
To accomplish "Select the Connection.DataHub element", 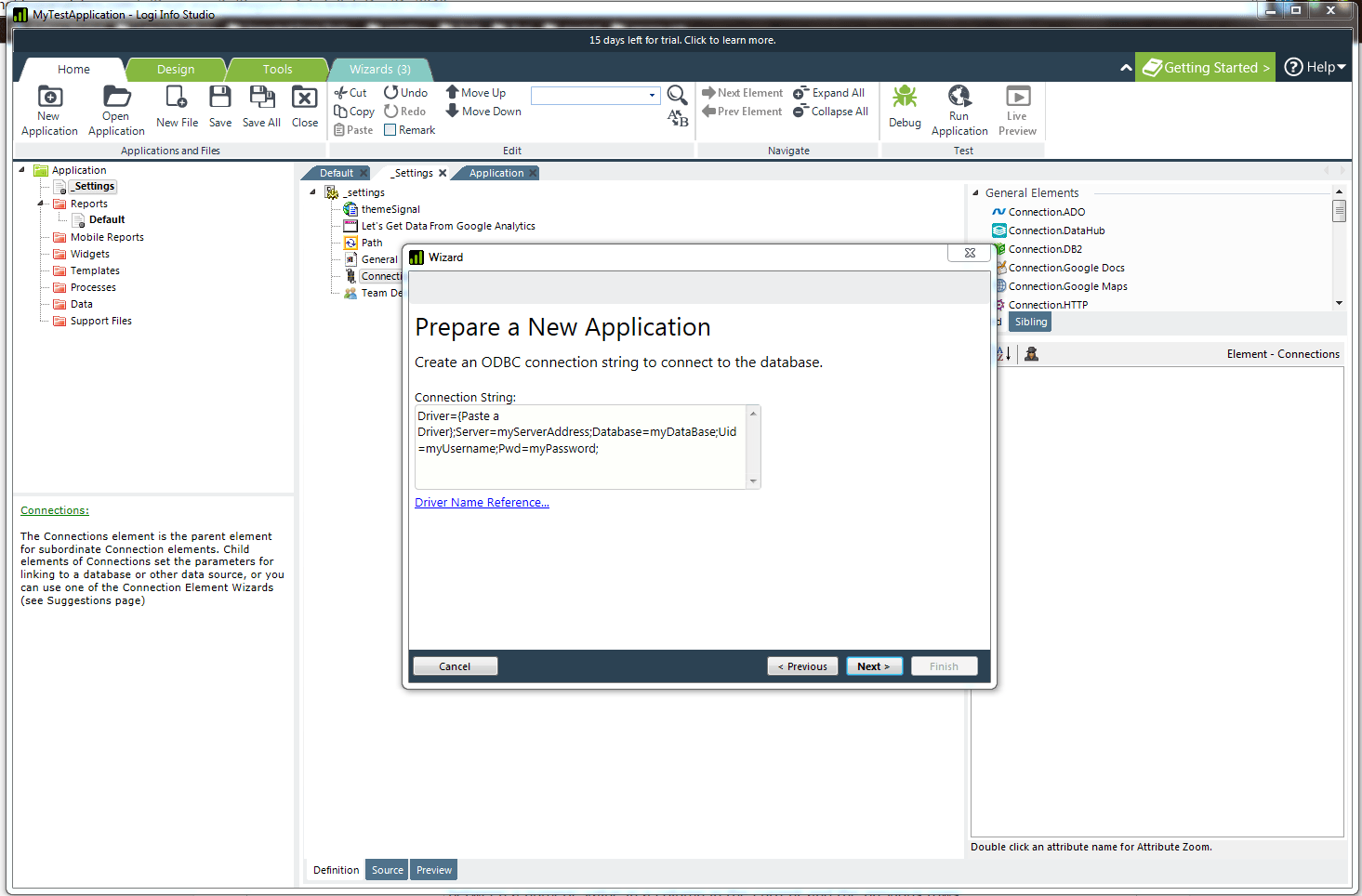I will tap(1056, 230).
